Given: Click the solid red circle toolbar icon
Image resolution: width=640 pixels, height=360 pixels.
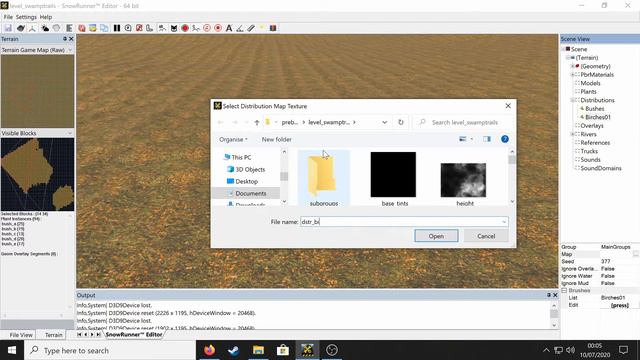Looking at the screenshot, I should (x=185, y=28).
